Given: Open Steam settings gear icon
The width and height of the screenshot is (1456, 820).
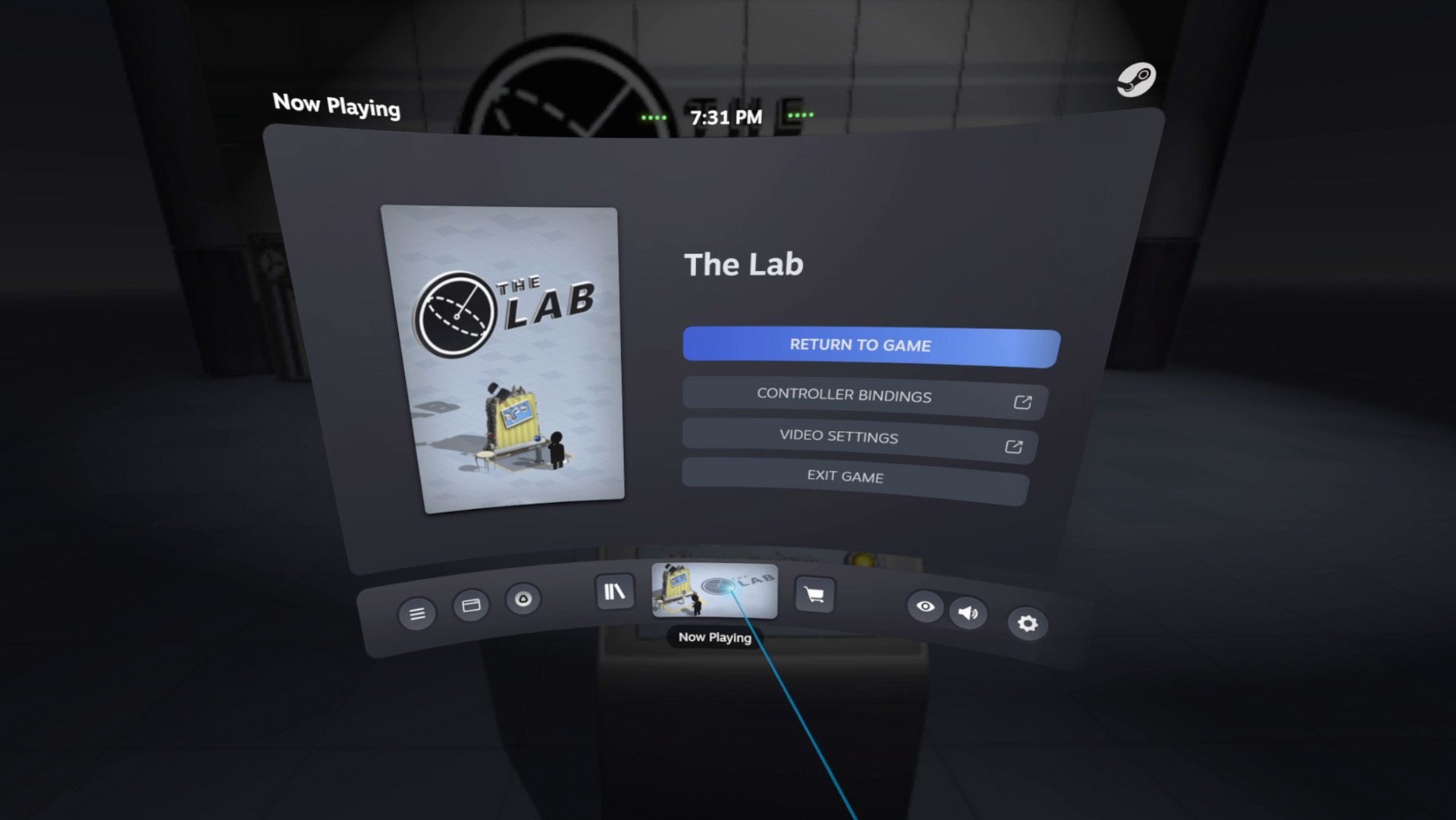Looking at the screenshot, I should pos(1027,622).
